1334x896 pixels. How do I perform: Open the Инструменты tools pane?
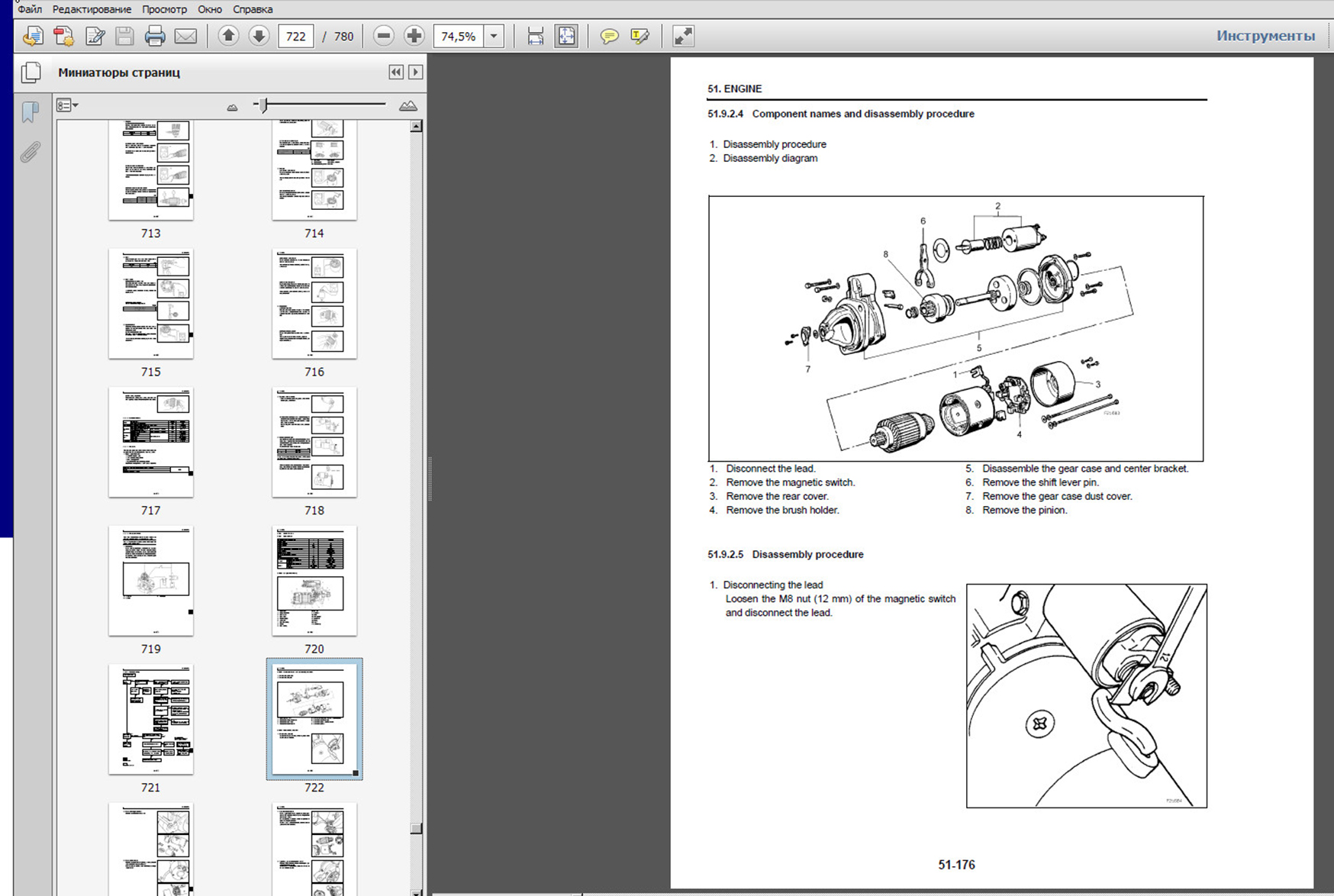(1265, 36)
